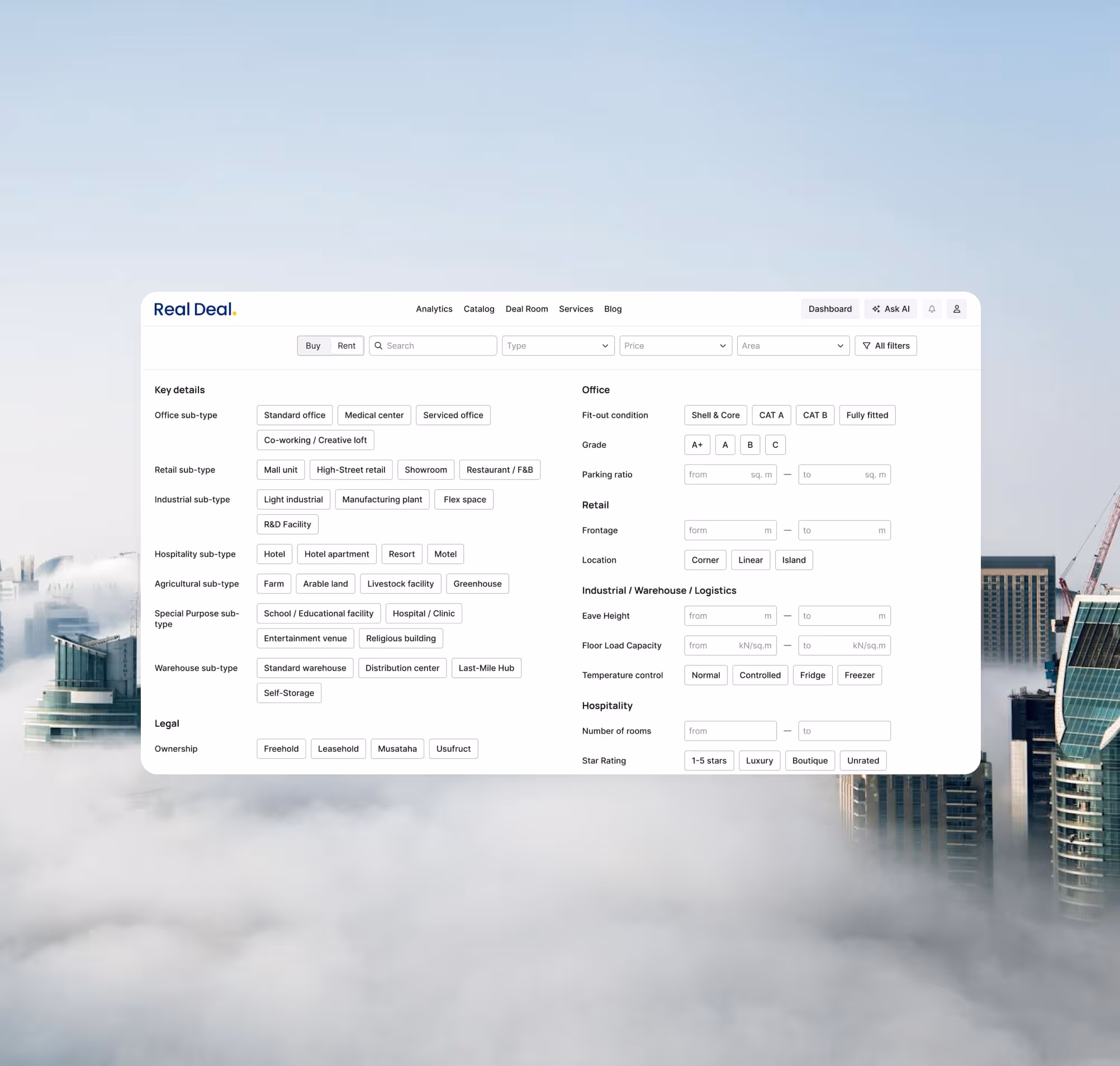The width and height of the screenshot is (1120, 1066).
Task: Switch to the Rent option
Action: pyautogui.click(x=347, y=345)
